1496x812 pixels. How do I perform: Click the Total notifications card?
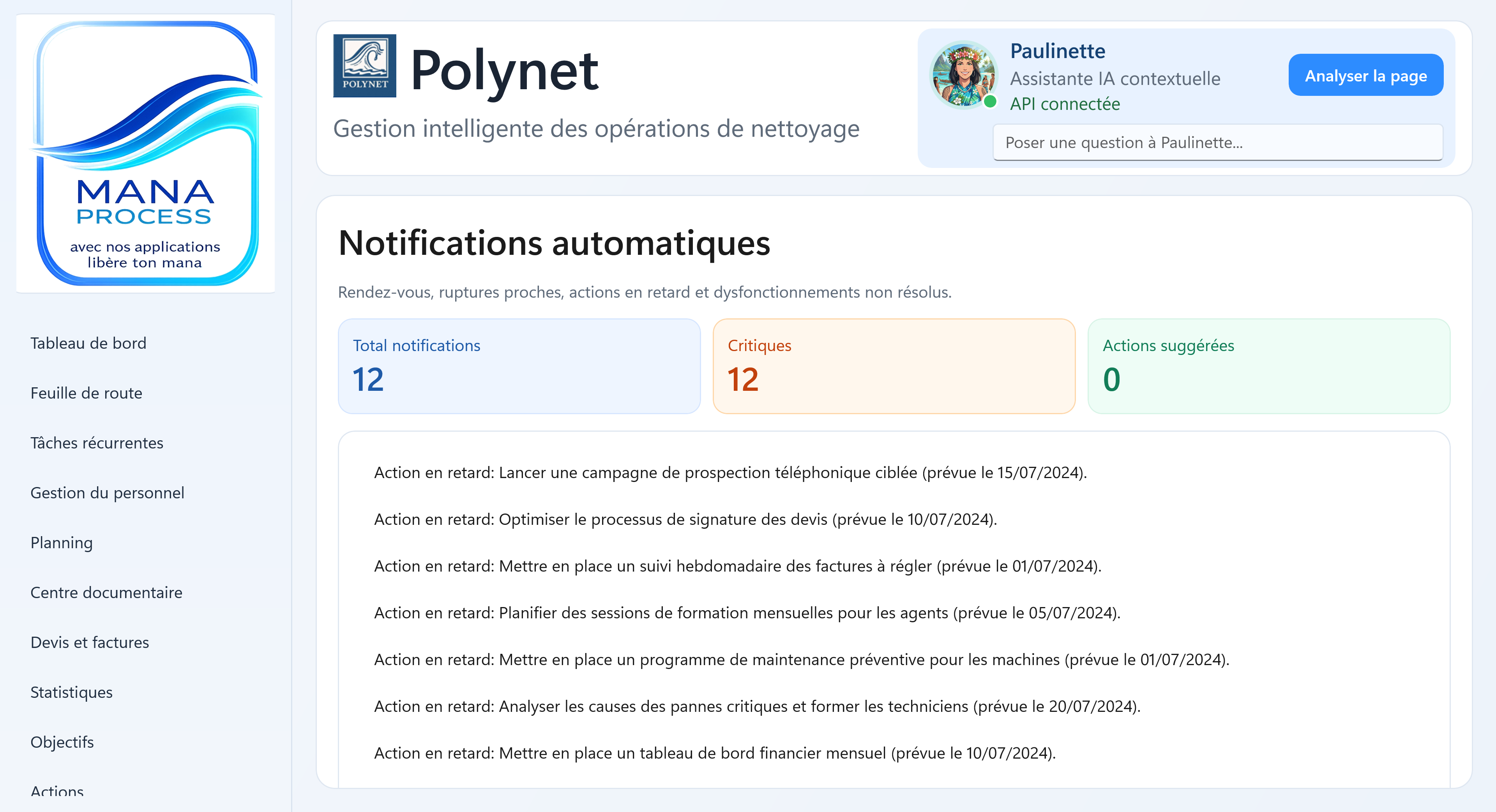point(519,366)
